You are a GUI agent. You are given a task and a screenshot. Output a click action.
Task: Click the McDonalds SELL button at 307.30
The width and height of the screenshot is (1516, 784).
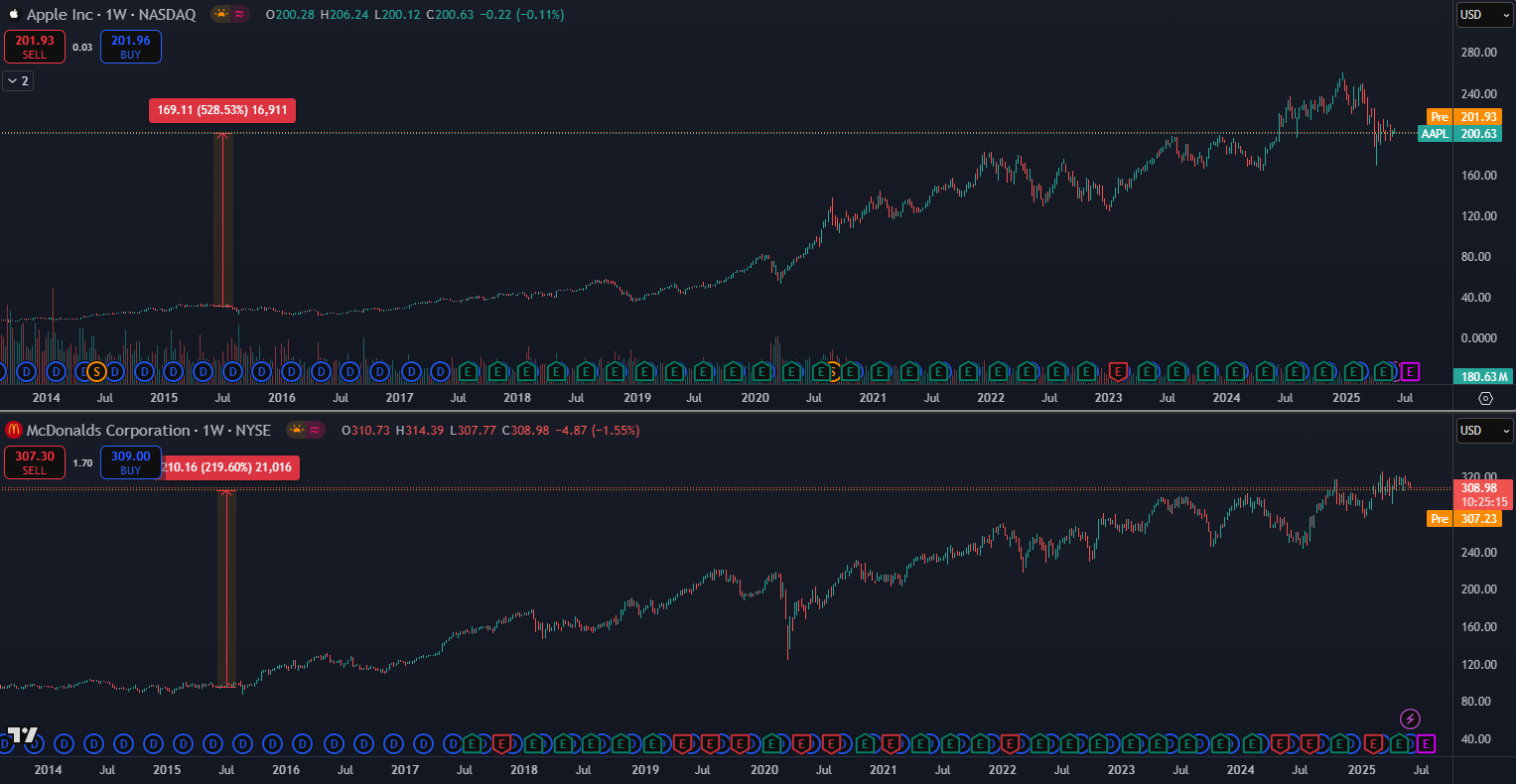(x=35, y=462)
